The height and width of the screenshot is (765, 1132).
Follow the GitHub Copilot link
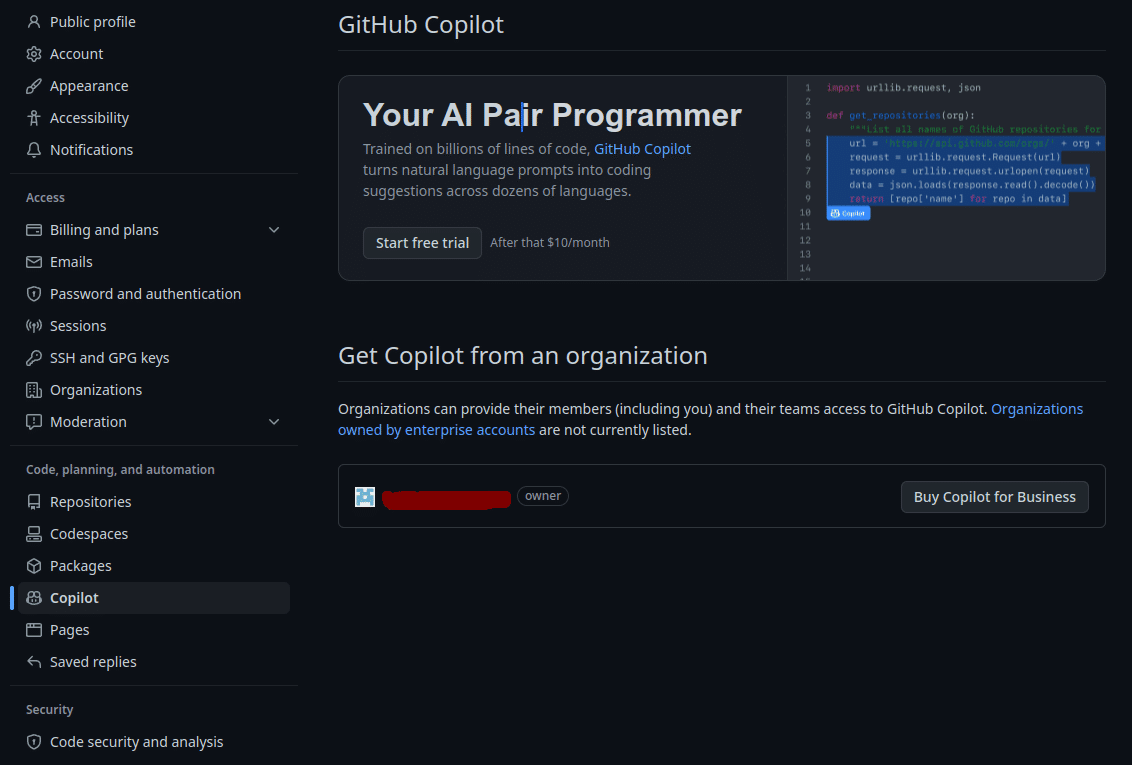tap(642, 149)
